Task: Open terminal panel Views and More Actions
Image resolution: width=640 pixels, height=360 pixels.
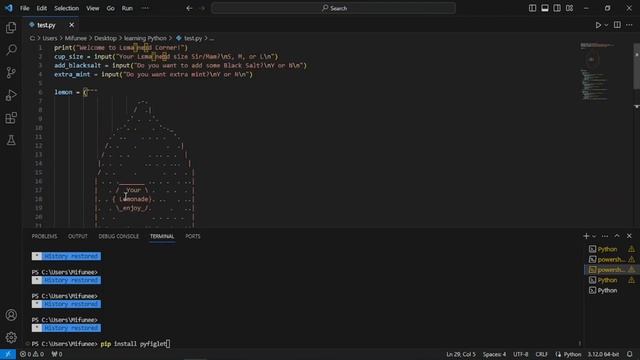Action: (x=605, y=236)
